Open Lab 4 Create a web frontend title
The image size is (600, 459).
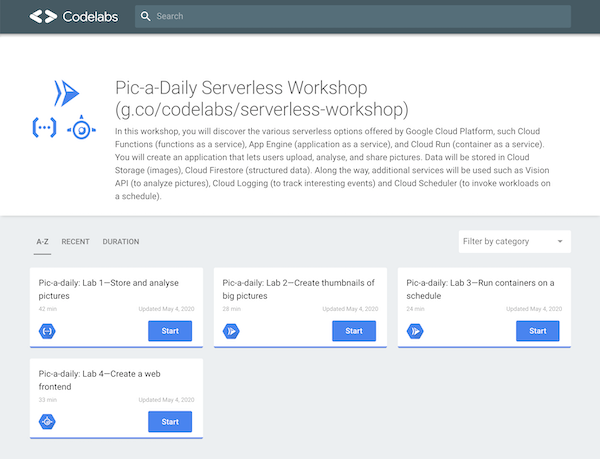(x=99, y=380)
